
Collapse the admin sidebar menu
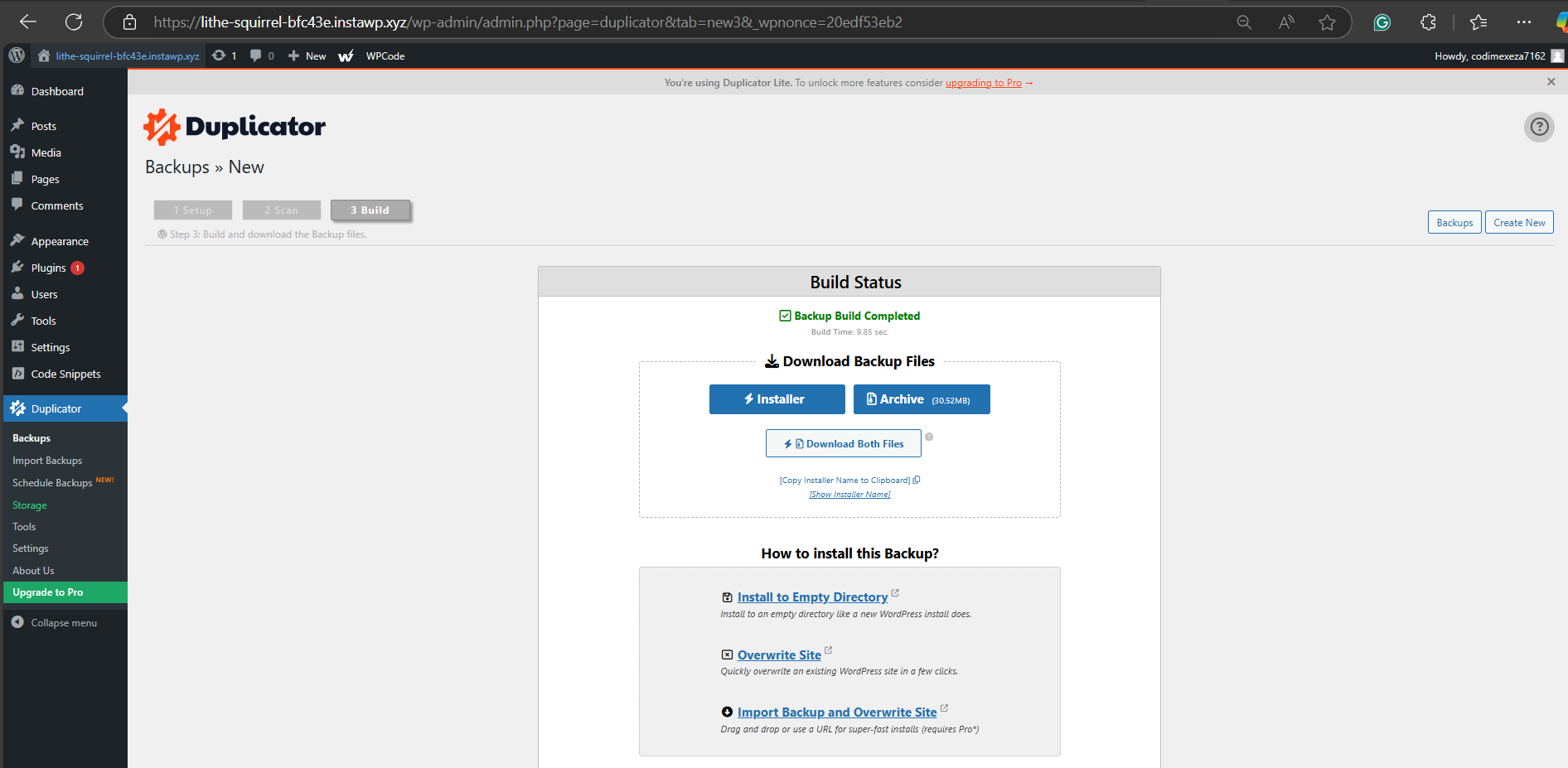(55, 622)
